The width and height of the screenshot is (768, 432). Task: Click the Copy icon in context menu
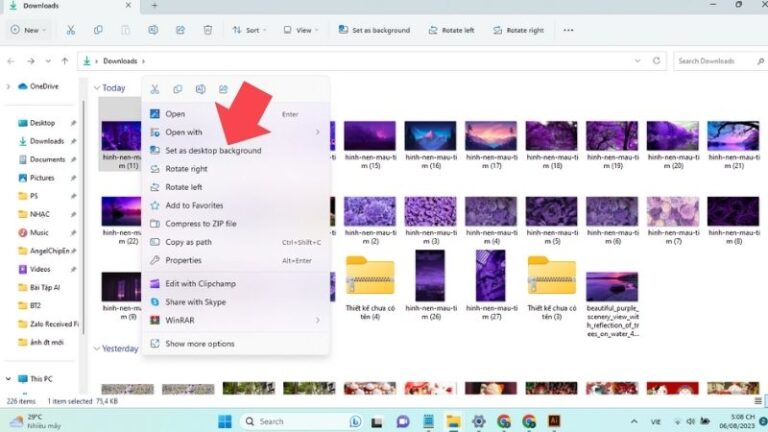[178, 90]
